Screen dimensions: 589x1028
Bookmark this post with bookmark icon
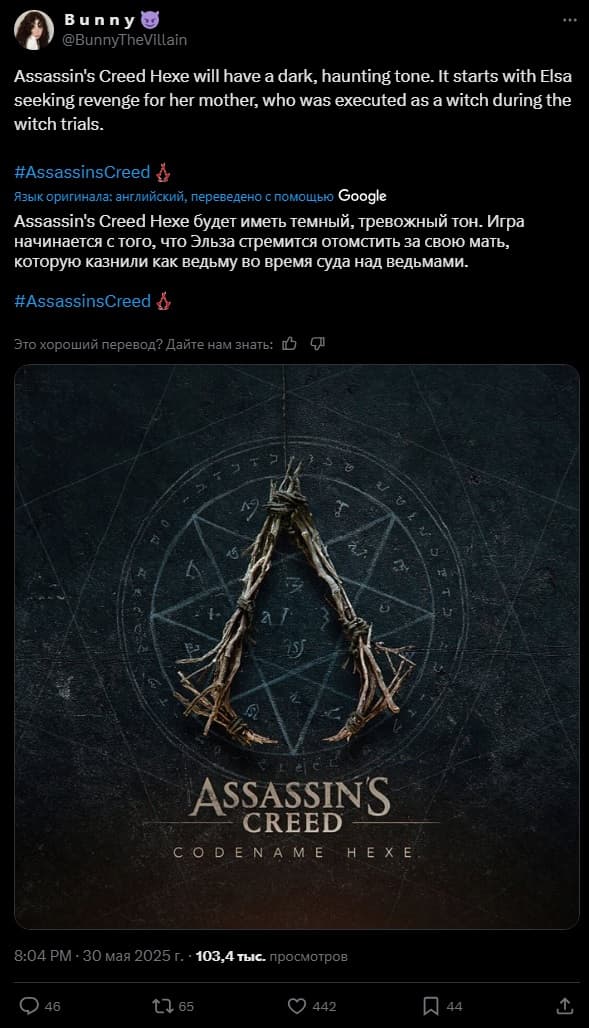(x=431, y=1006)
